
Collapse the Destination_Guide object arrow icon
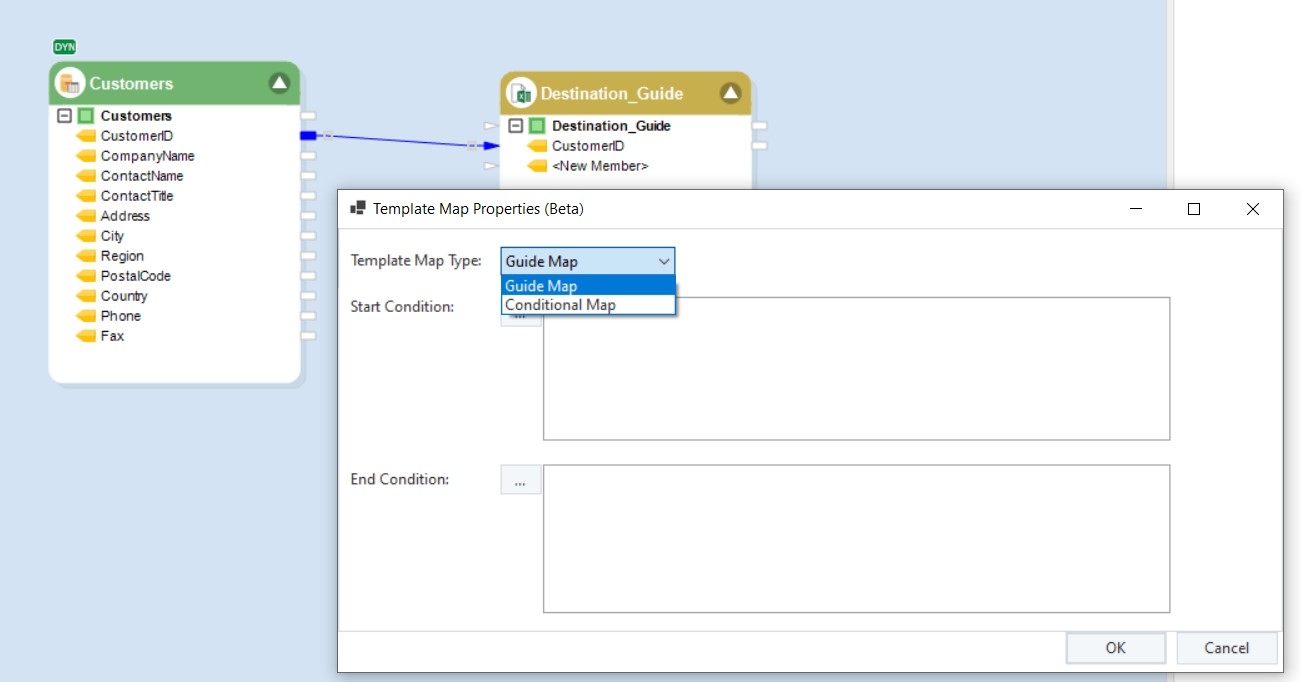coord(731,93)
